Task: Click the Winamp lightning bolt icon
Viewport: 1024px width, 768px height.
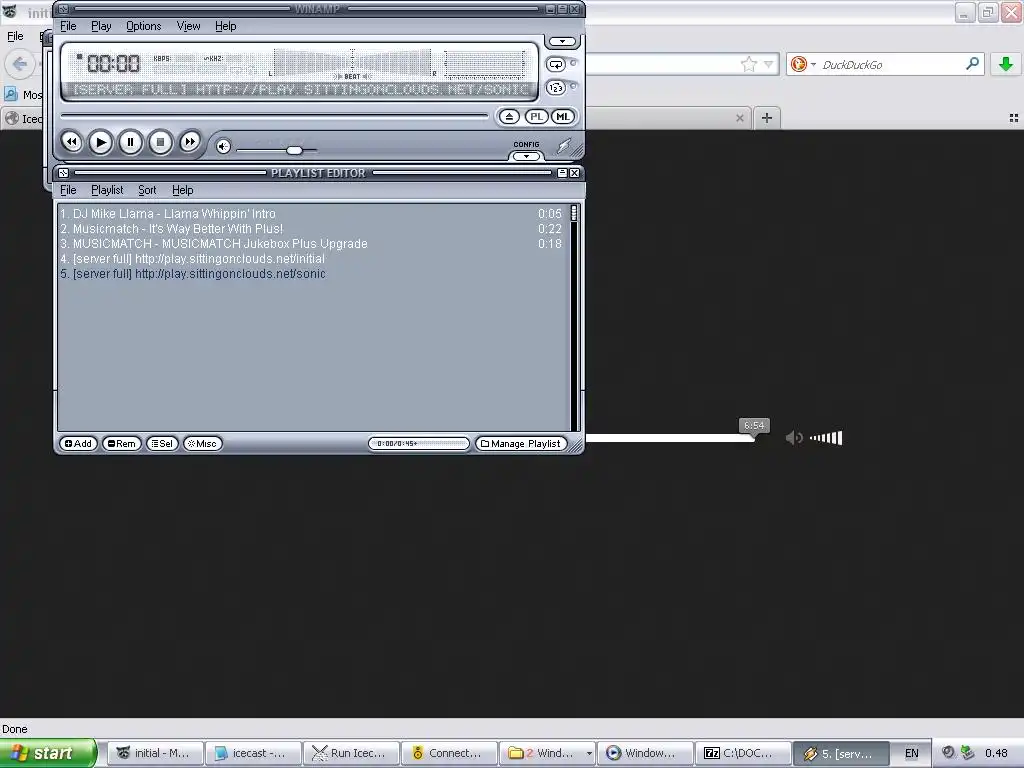Action: tap(564, 146)
